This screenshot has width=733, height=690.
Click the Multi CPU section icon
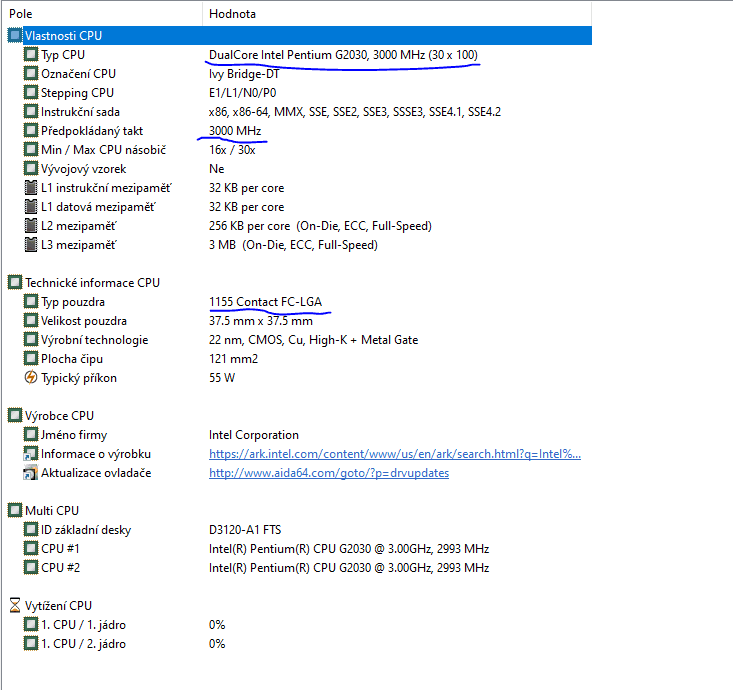click(x=15, y=510)
